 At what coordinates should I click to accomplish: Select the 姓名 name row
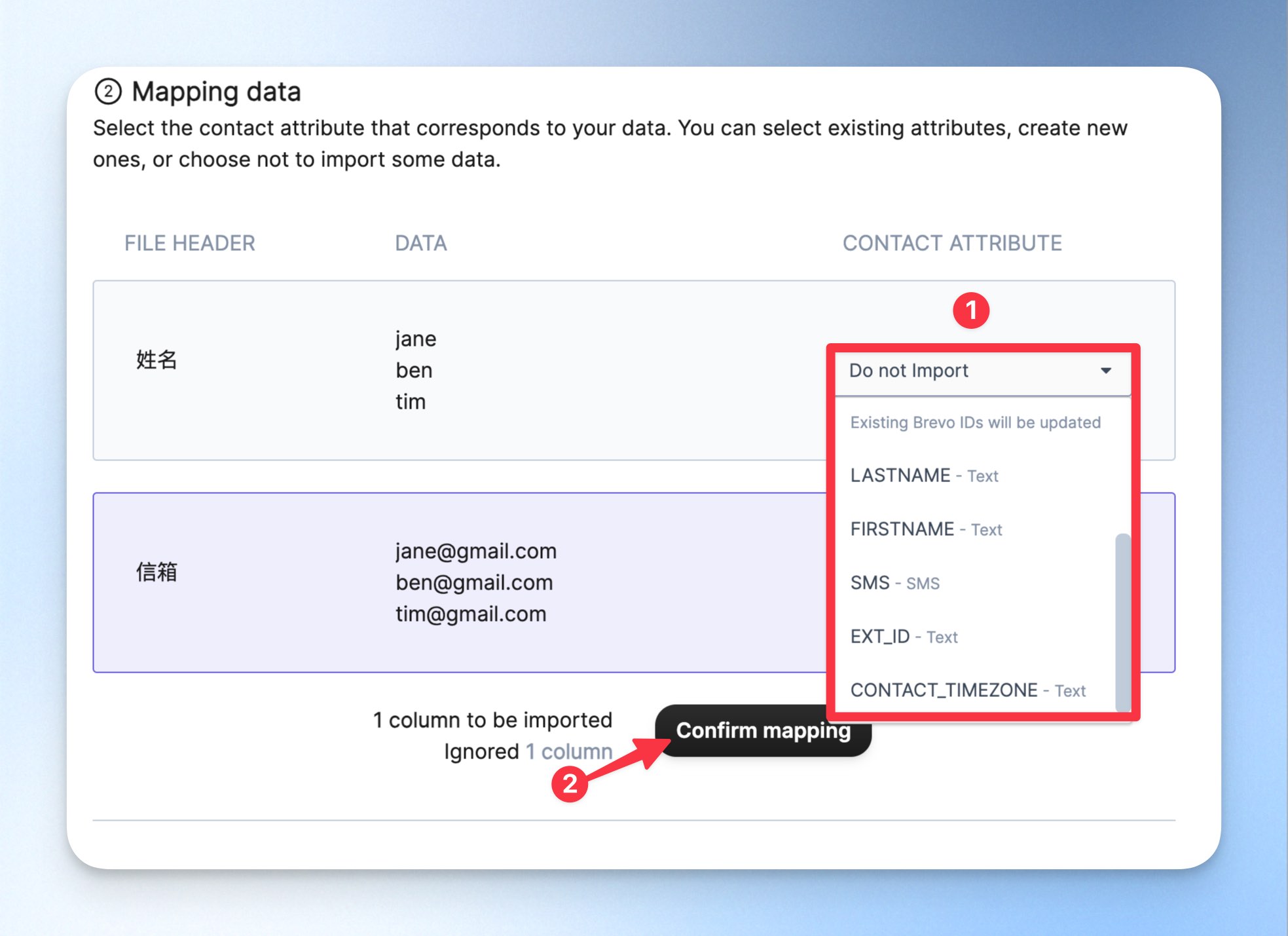pyautogui.click(x=634, y=371)
